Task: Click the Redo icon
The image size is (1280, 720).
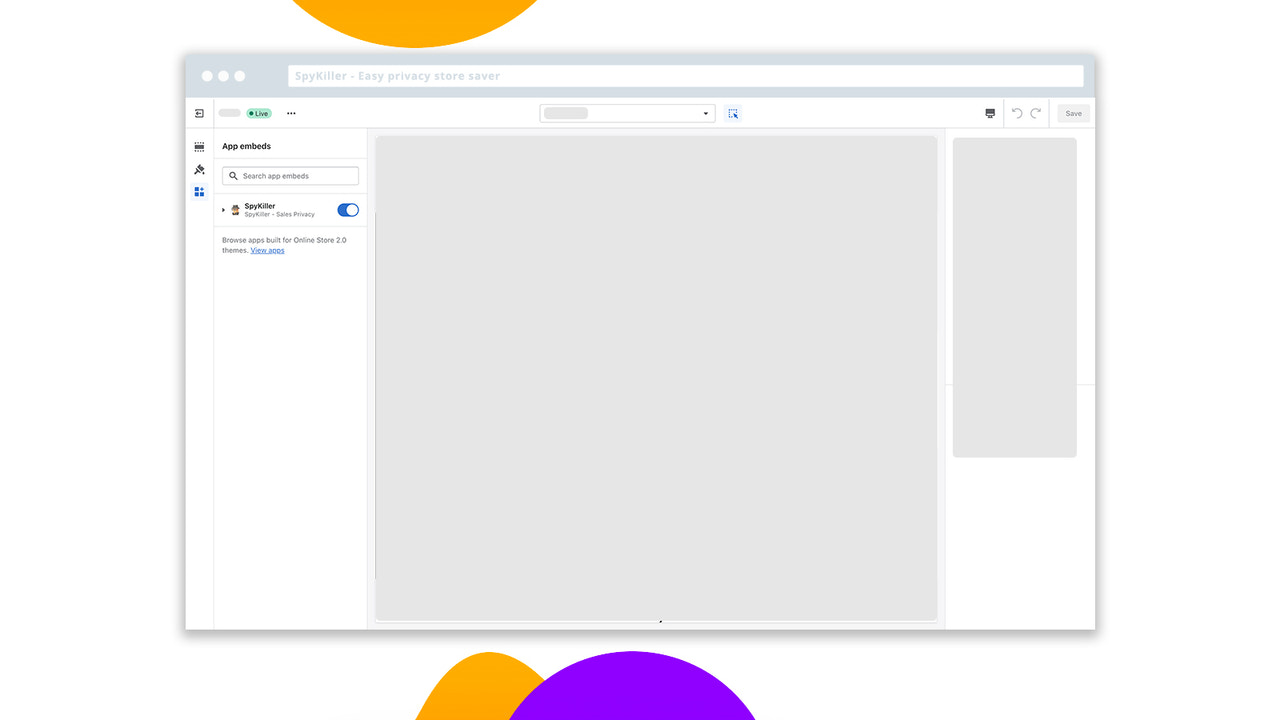Action: [1035, 113]
